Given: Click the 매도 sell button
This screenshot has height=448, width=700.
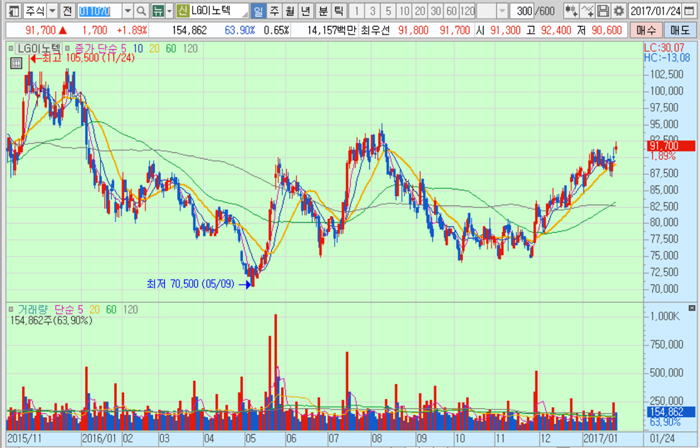Looking at the screenshot, I should (x=680, y=32).
